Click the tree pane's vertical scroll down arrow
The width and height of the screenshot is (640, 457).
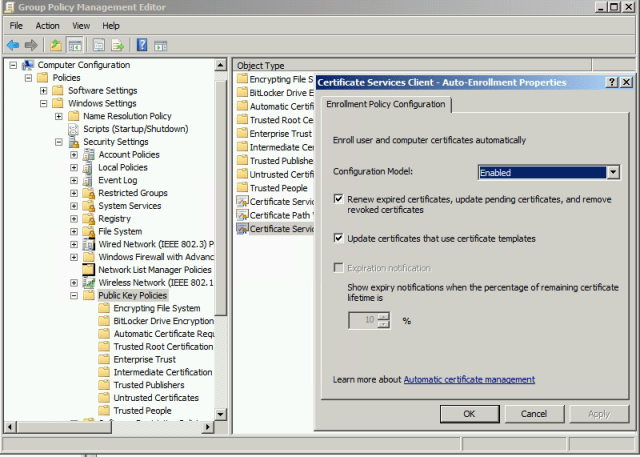(x=220, y=415)
